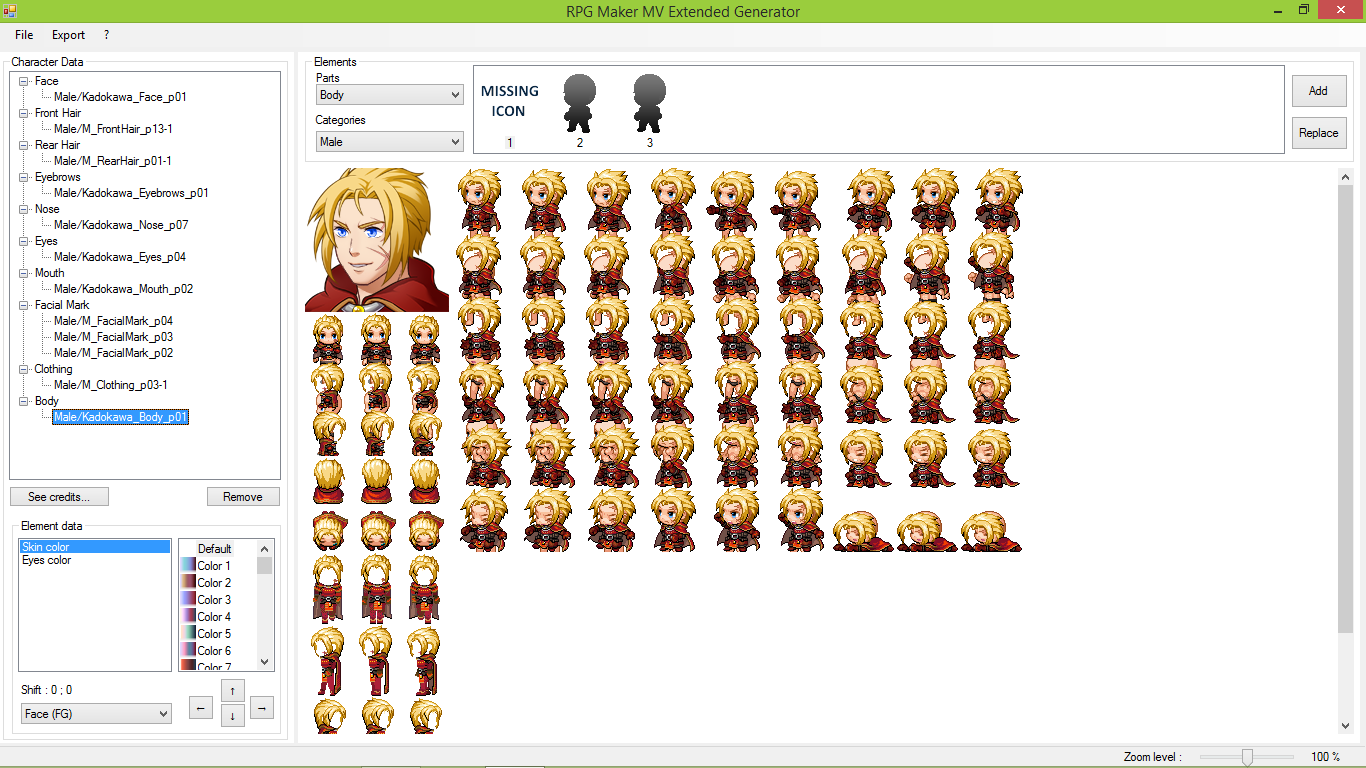Screen dimensions: 1366x768
Task: Open the Export menu
Action: (69, 35)
